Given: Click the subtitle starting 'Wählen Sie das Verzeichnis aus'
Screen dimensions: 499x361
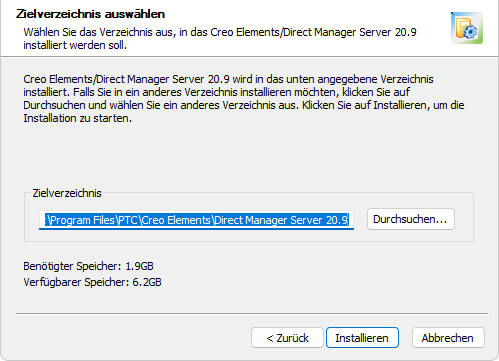Looking at the screenshot, I should tap(220, 38).
